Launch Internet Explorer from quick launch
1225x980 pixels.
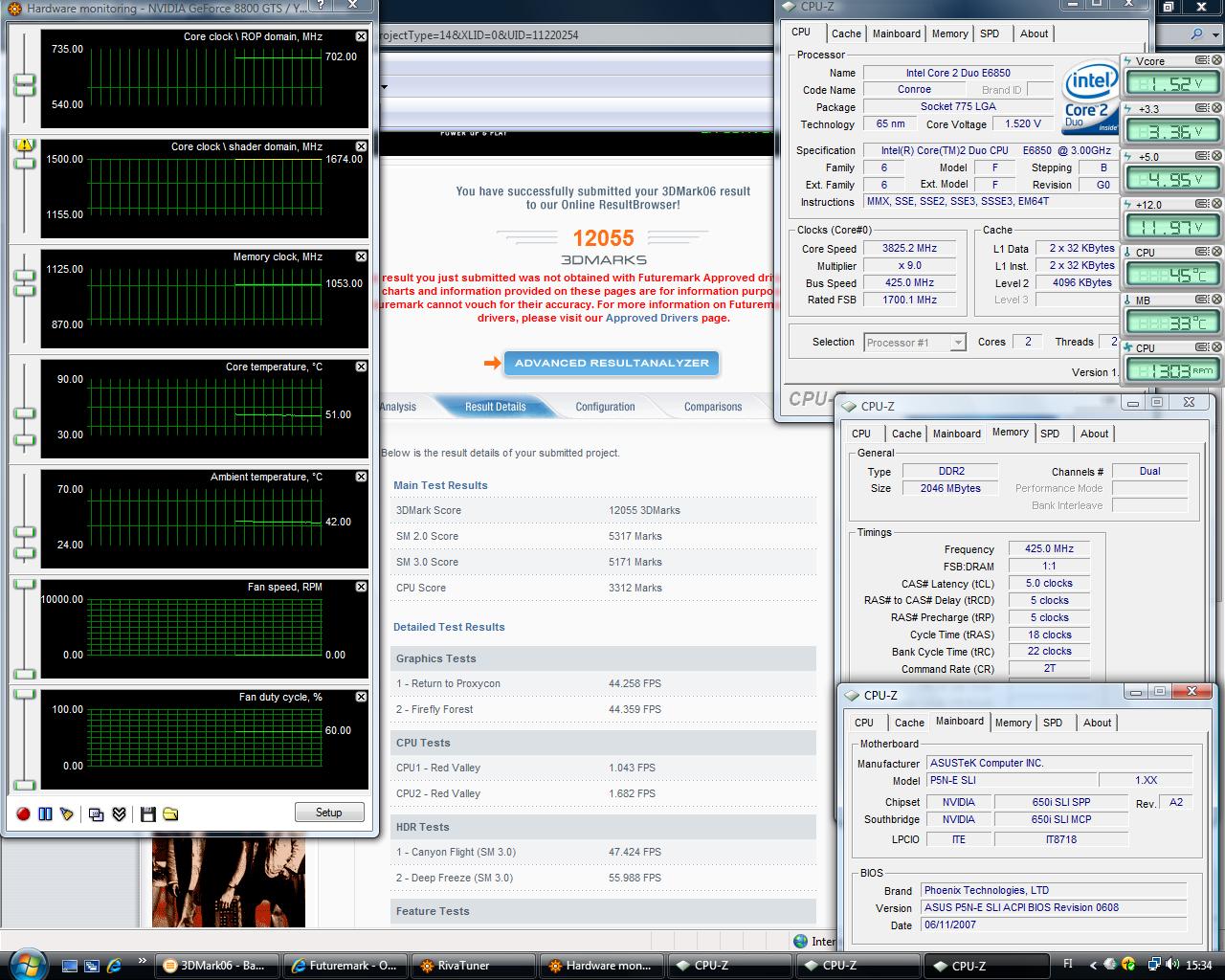pos(115,966)
